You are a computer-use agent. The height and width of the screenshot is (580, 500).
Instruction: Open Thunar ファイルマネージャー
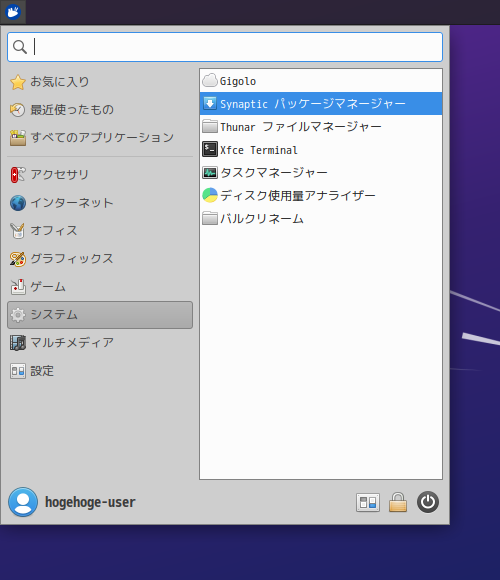click(x=321, y=127)
